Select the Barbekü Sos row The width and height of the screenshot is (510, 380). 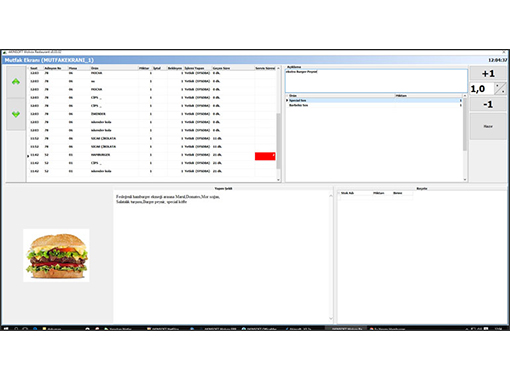click(x=374, y=105)
